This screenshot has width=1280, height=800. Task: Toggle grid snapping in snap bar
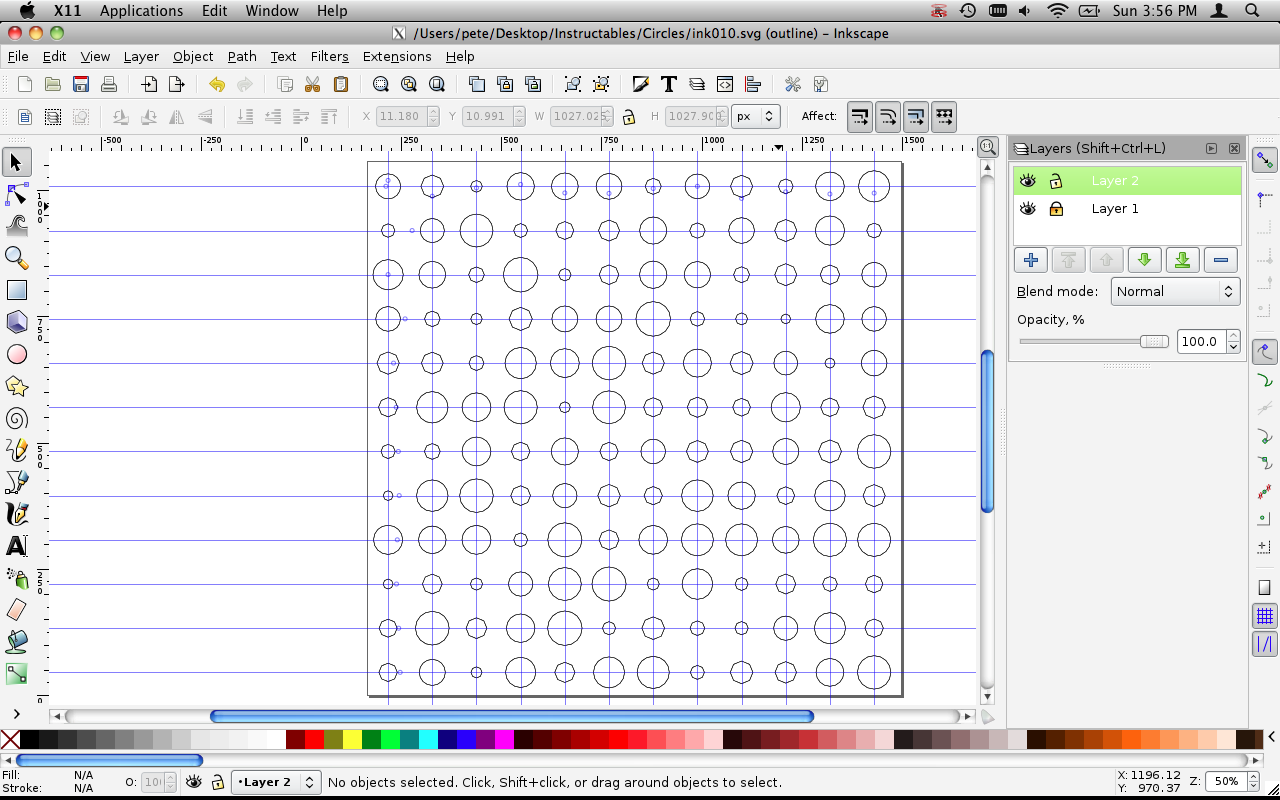pos(1265,615)
